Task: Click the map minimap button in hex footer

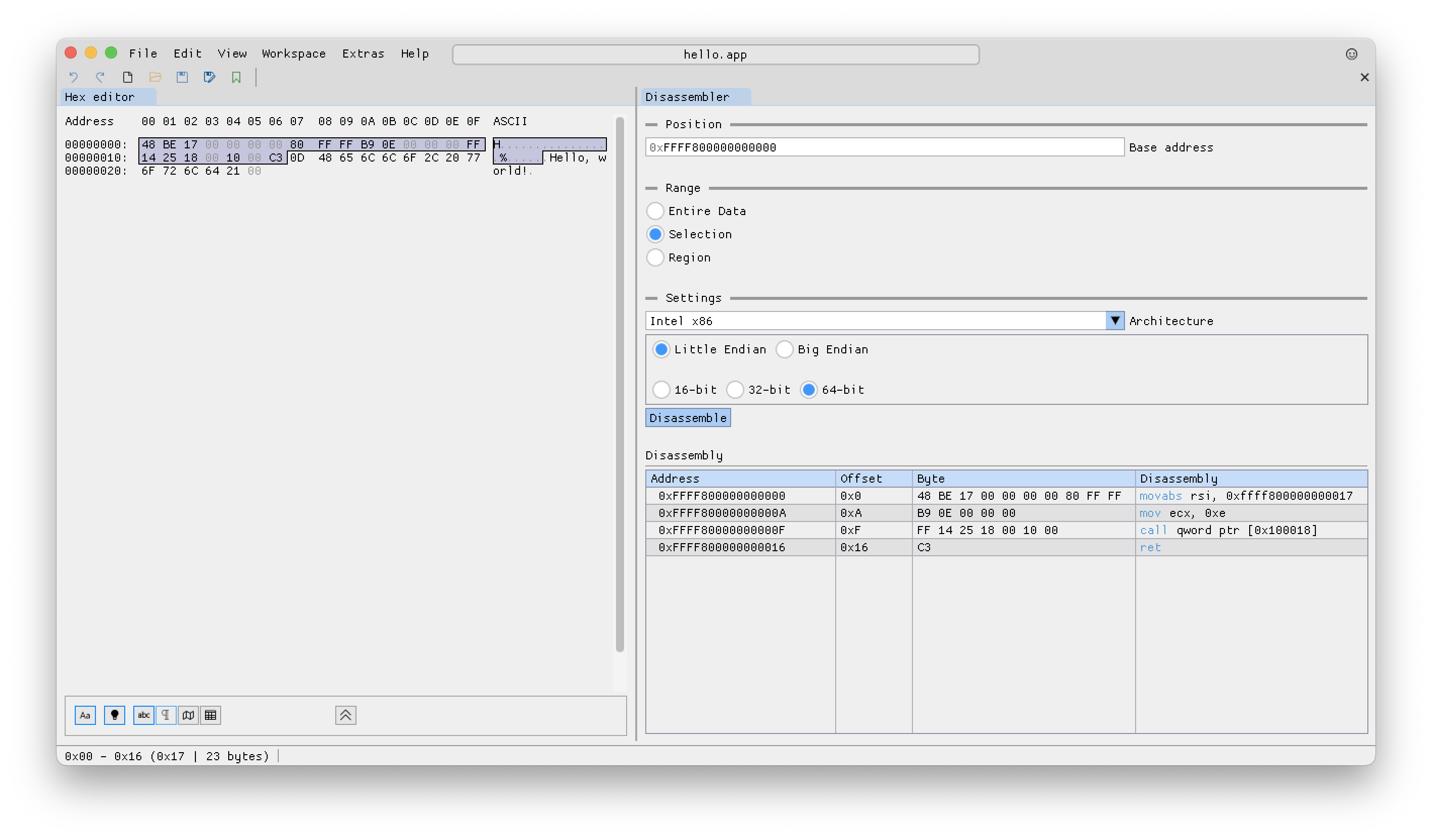Action: [188, 716]
